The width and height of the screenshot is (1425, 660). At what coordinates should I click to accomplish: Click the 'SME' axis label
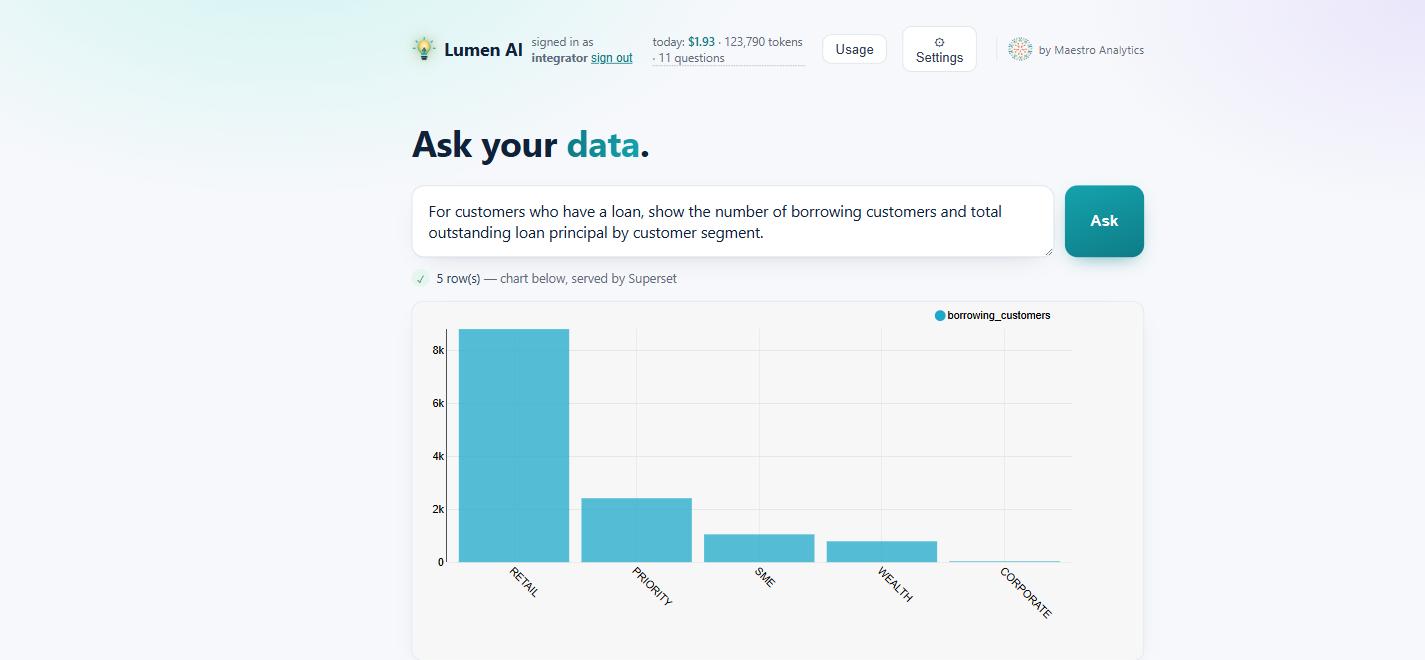(x=765, y=577)
